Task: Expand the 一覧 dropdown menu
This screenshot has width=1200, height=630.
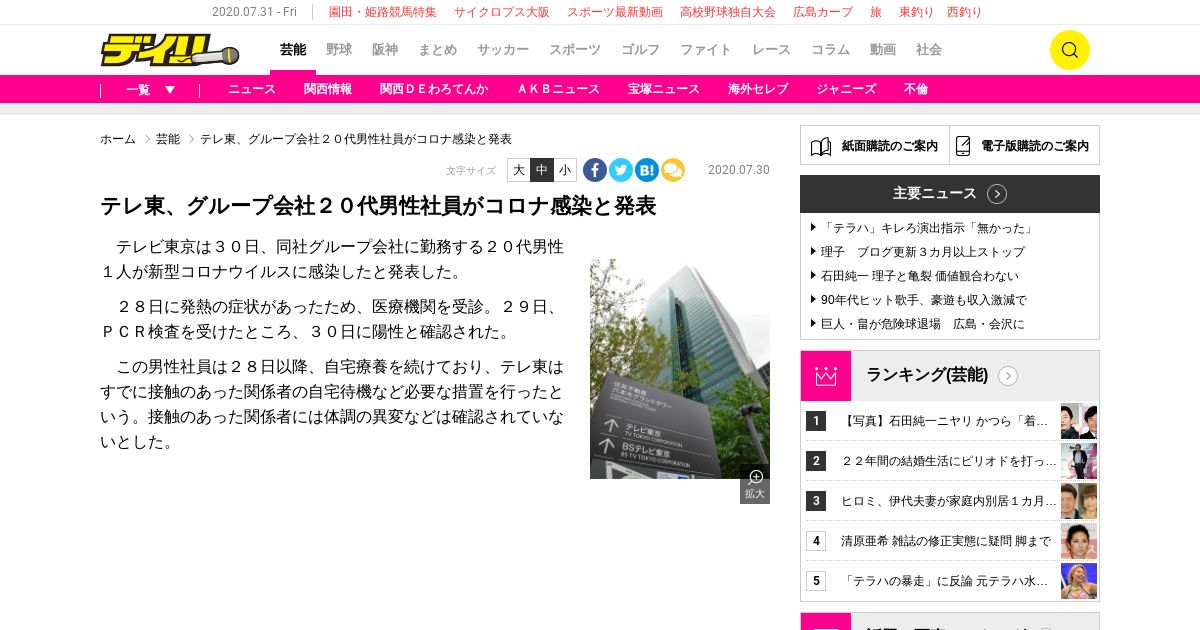Action: click(x=151, y=89)
